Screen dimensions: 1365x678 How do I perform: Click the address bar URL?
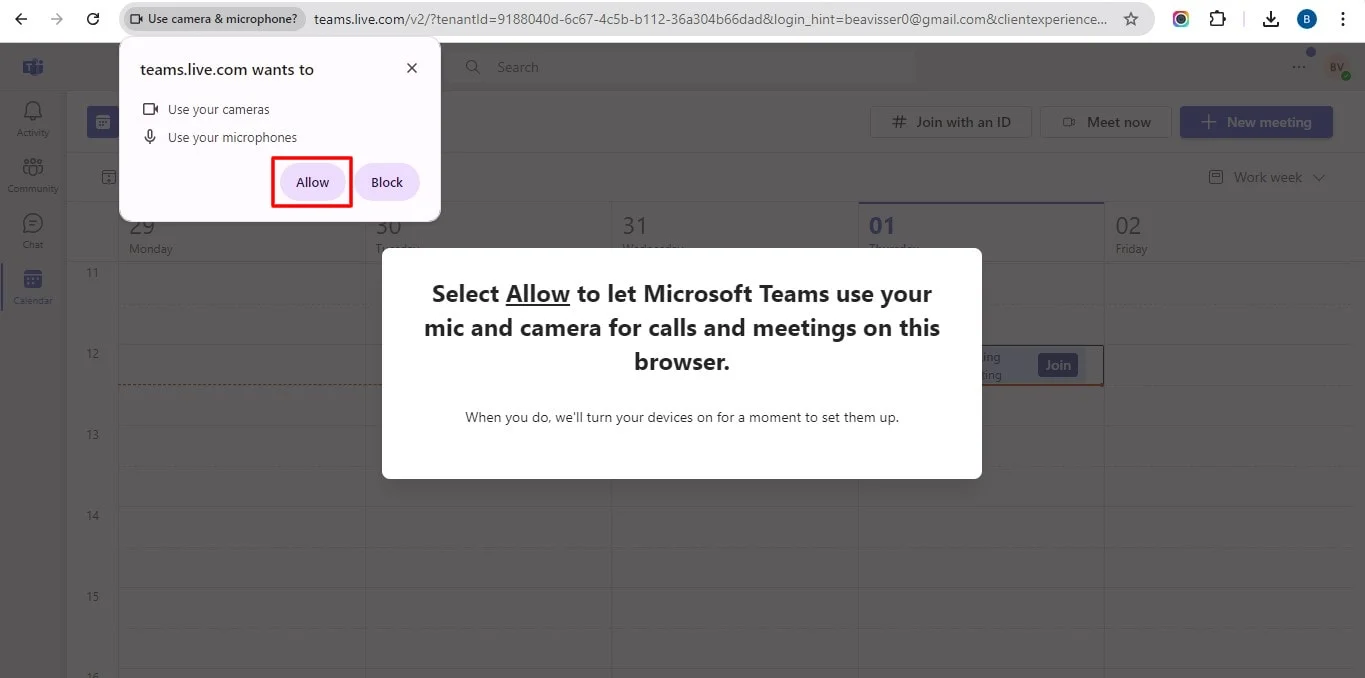tap(710, 19)
